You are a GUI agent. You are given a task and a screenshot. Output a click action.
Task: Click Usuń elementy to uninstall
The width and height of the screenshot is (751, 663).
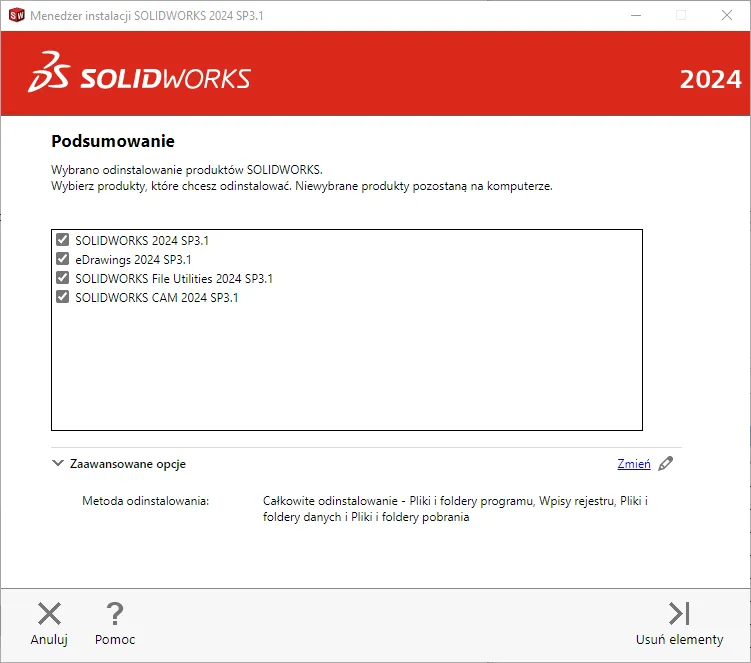click(679, 624)
